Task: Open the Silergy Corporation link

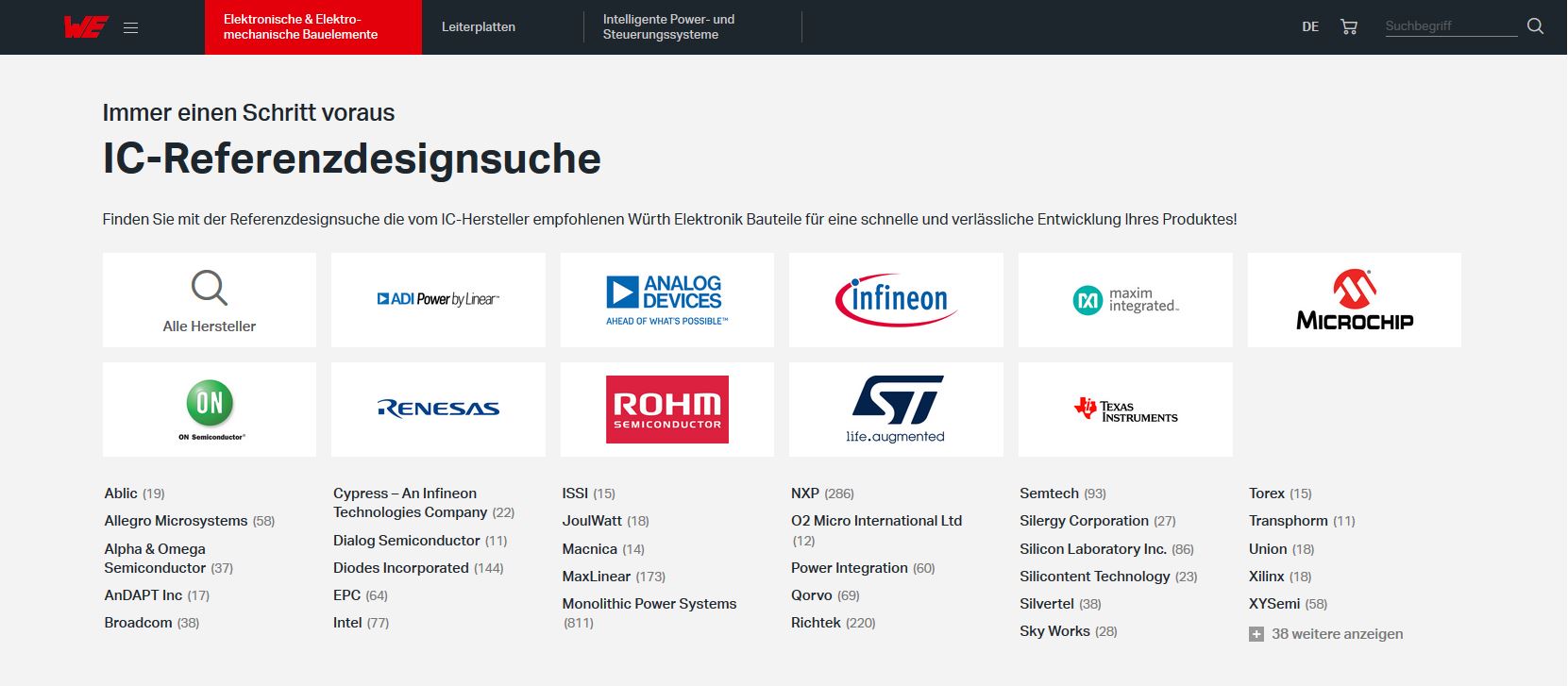Action: point(1084,521)
